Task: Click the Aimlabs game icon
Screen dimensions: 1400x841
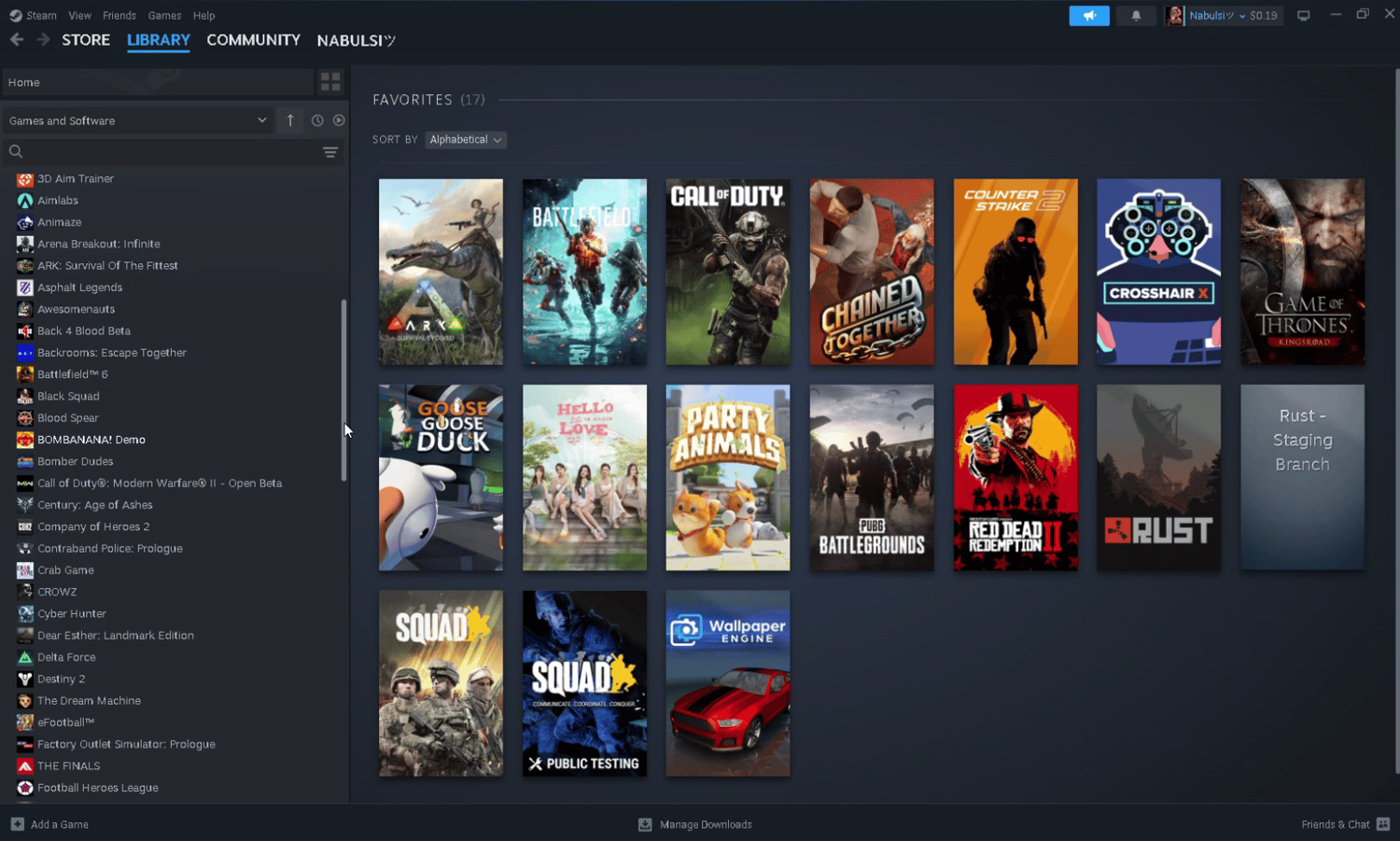Action: click(25, 200)
